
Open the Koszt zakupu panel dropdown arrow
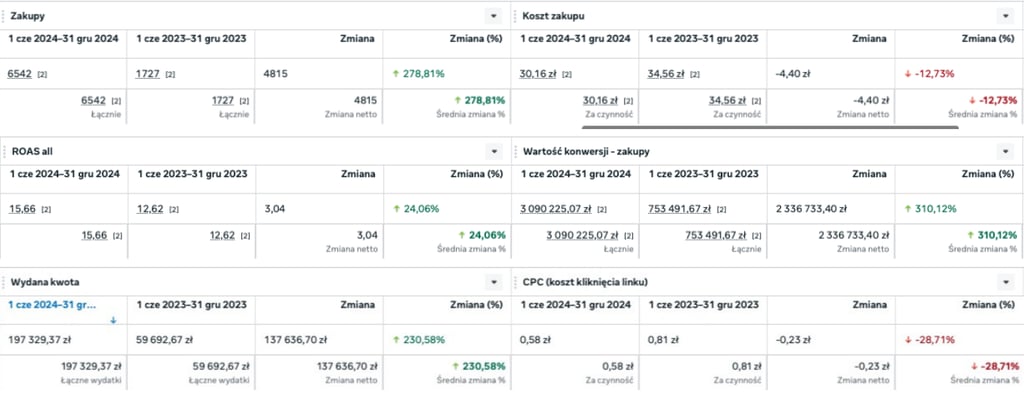point(1005,16)
